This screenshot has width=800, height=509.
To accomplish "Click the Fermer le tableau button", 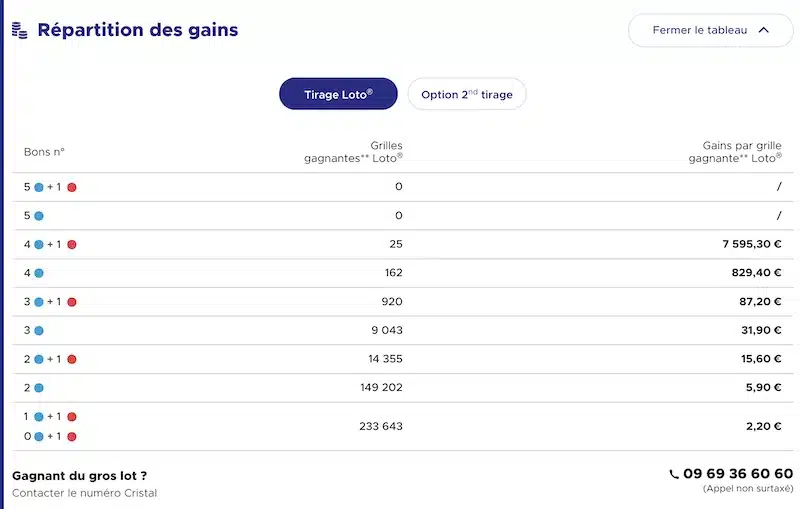I will tap(711, 30).
